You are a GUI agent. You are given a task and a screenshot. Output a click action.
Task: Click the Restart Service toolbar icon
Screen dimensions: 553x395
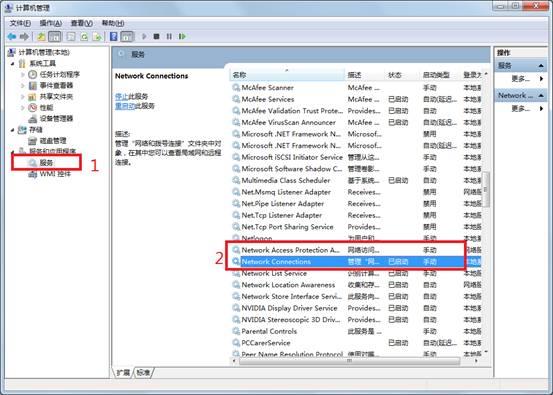(182, 36)
